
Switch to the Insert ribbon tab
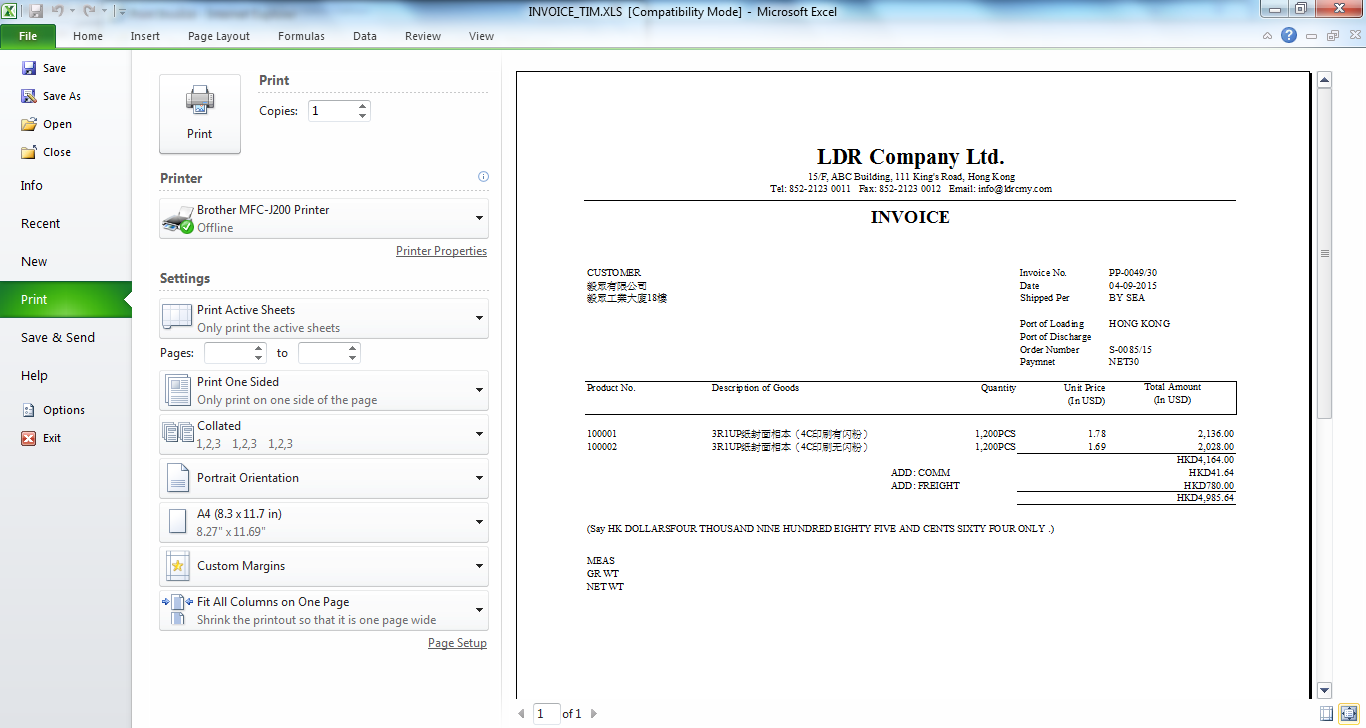pos(145,36)
